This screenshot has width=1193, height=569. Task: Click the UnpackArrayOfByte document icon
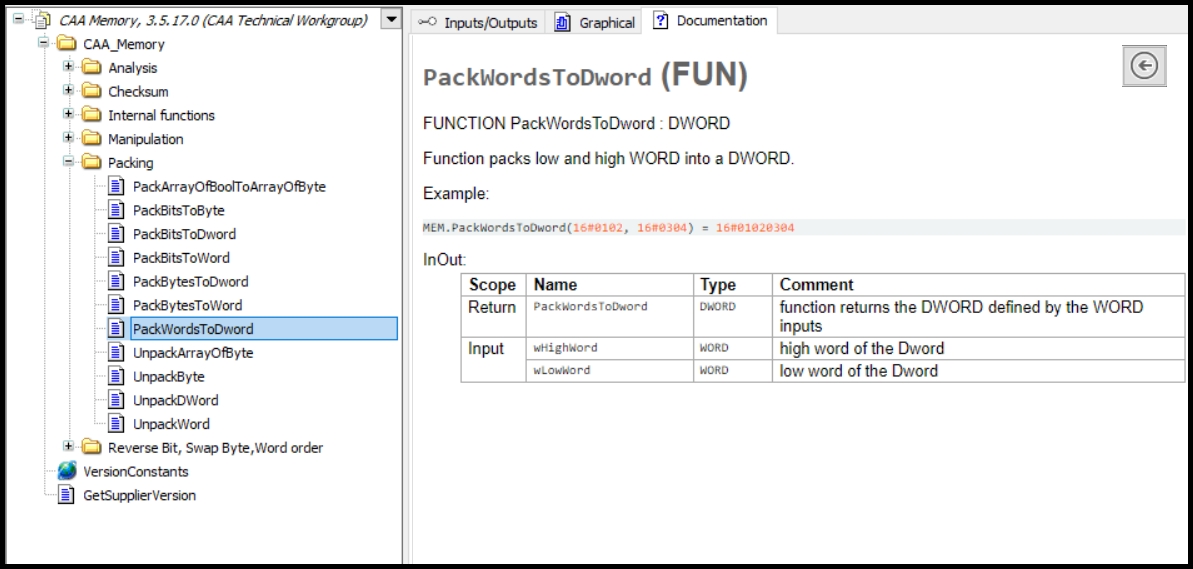[x=116, y=352]
